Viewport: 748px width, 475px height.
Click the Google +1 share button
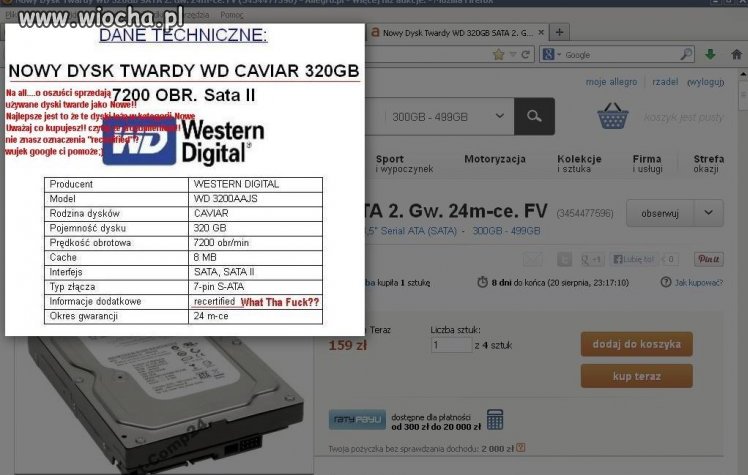click(591, 259)
